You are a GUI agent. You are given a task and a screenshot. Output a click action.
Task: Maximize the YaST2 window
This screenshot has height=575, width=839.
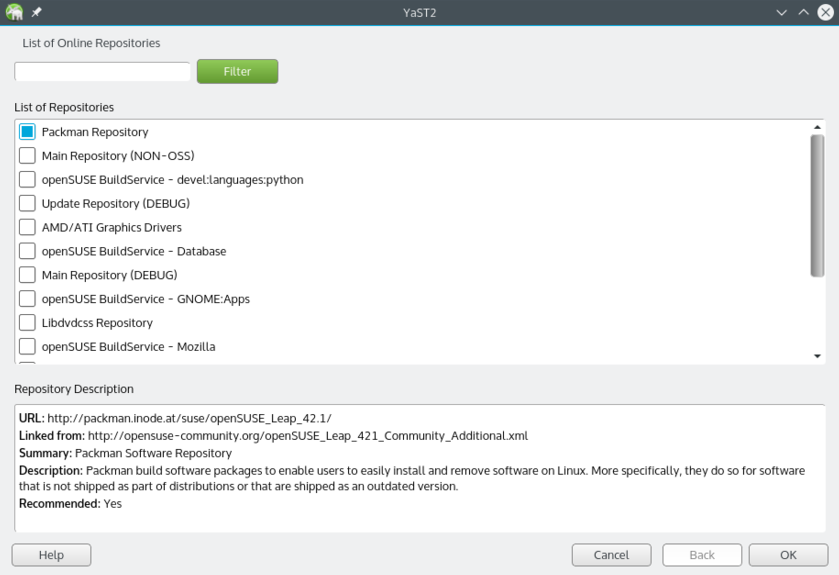pyautogui.click(x=803, y=12)
